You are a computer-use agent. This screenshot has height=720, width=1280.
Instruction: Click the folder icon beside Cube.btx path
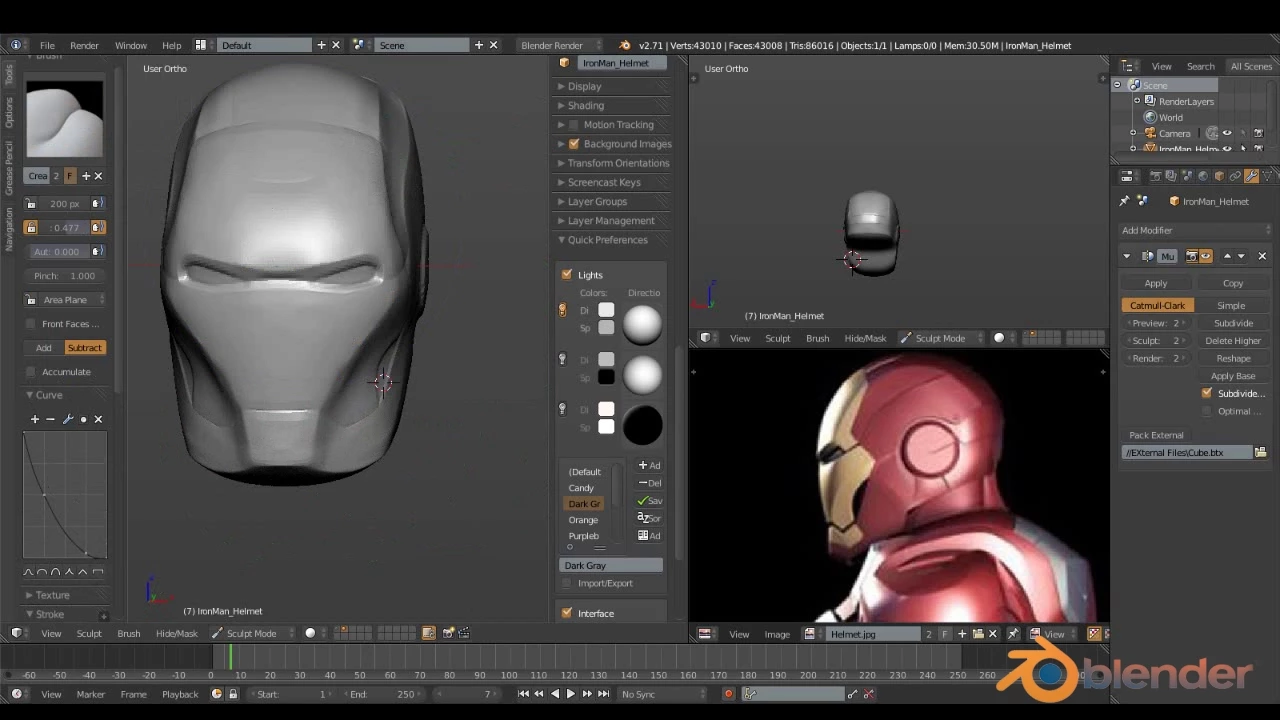click(x=1261, y=453)
